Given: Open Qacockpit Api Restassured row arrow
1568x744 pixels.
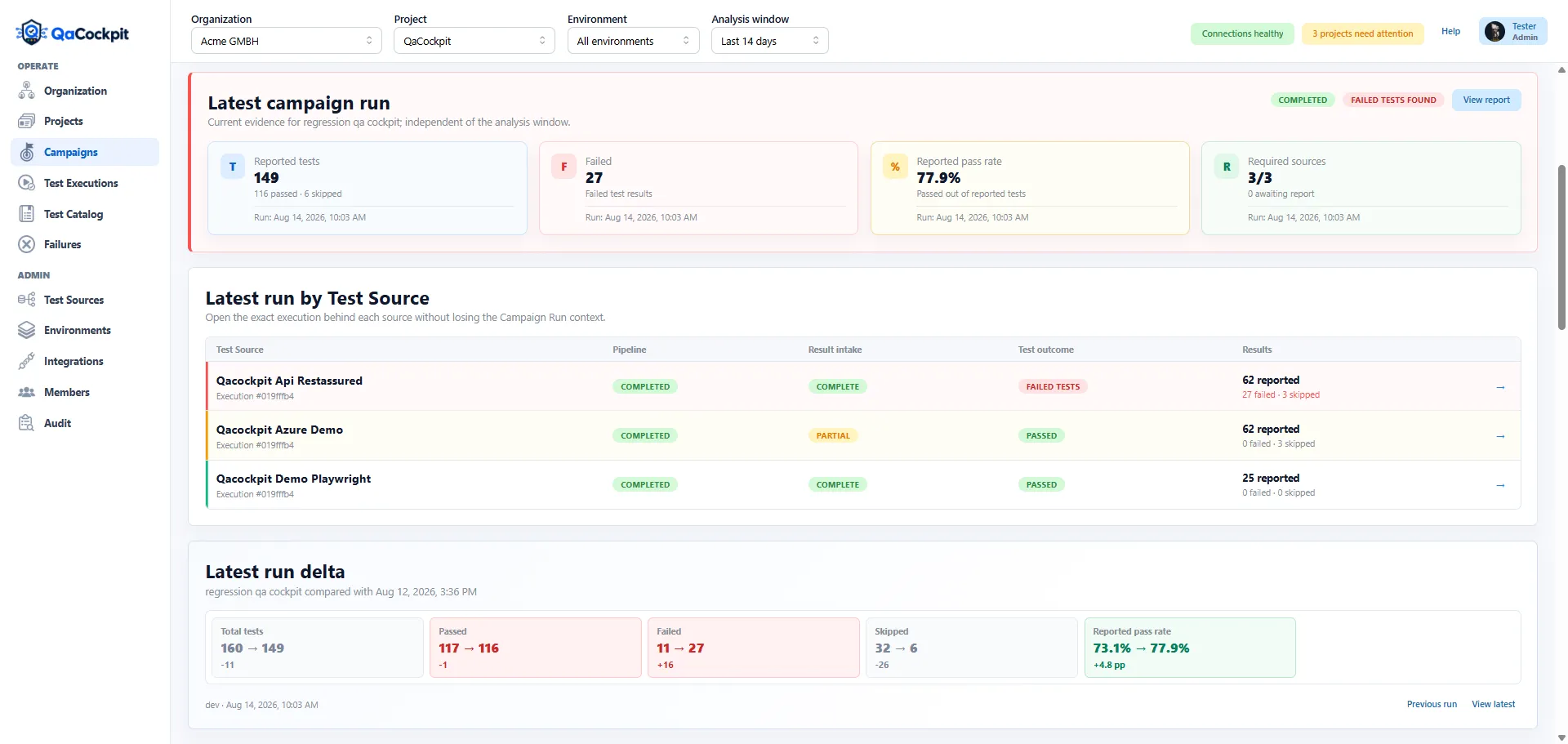Looking at the screenshot, I should coord(1500,387).
